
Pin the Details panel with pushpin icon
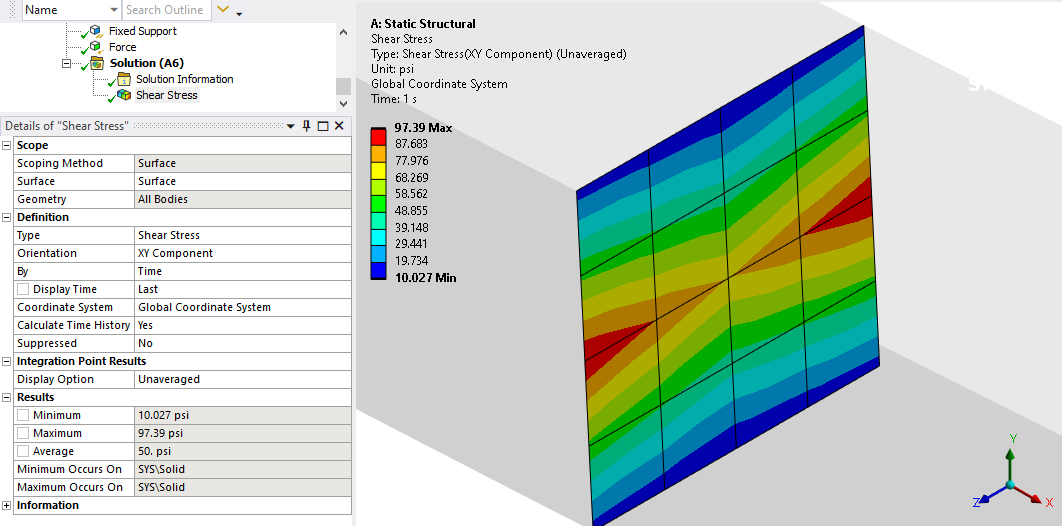coord(307,126)
